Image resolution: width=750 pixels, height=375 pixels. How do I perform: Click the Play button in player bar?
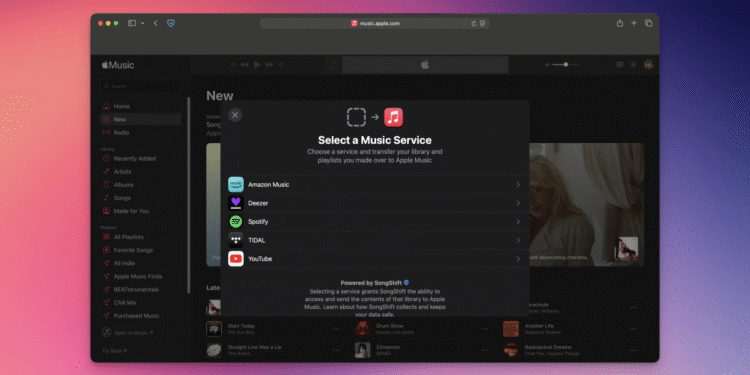(257, 65)
